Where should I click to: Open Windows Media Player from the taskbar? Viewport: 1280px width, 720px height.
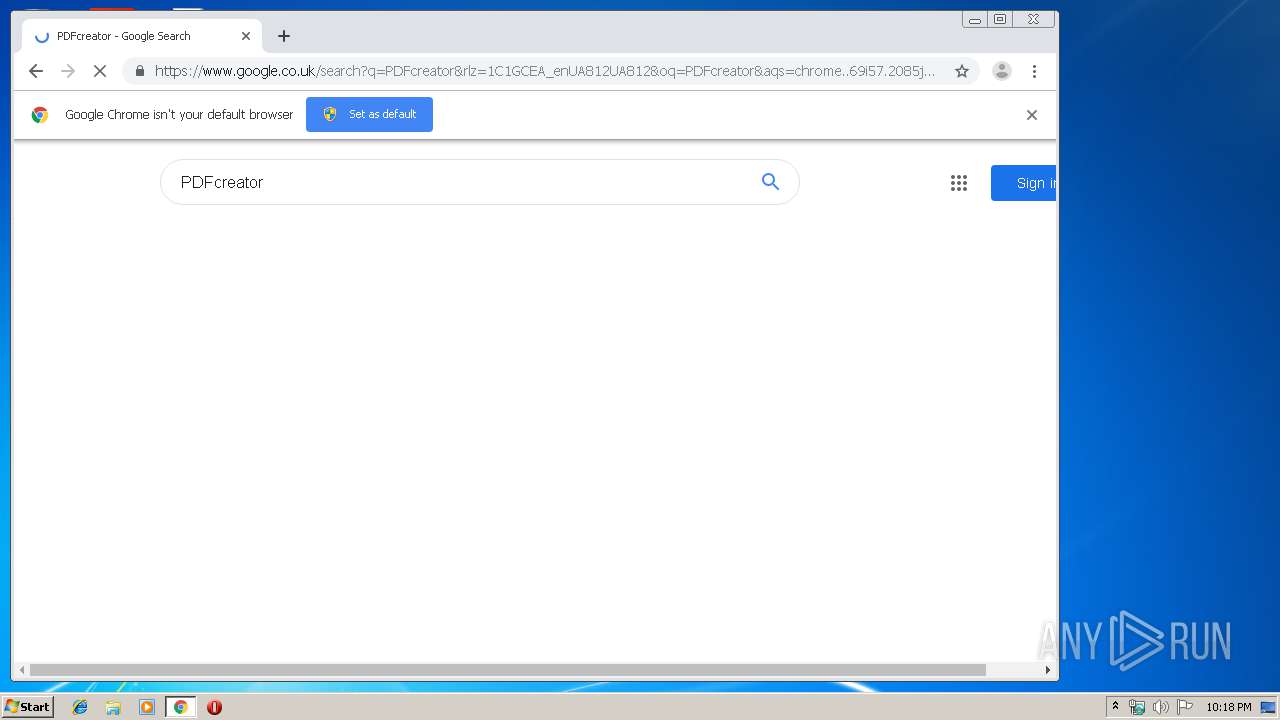coord(147,707)
